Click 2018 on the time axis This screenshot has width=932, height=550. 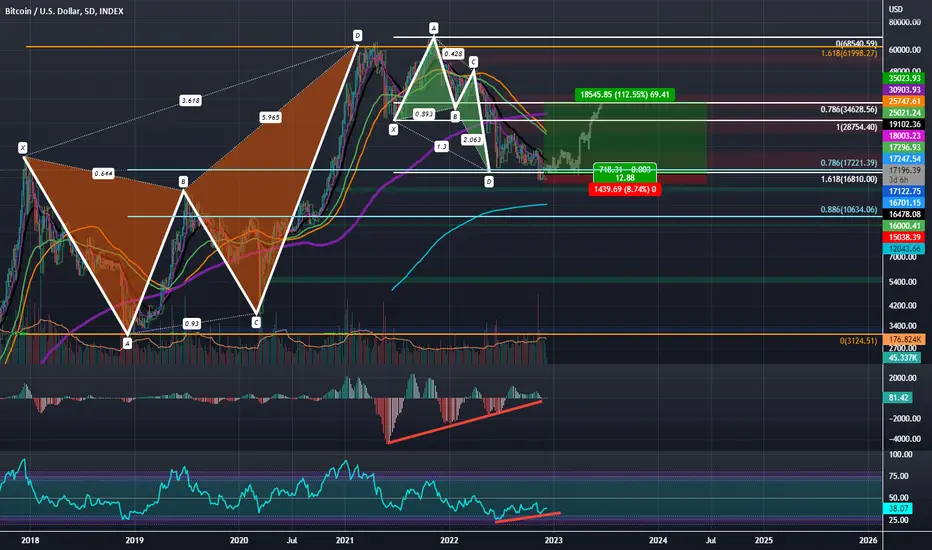(x=30, y=540)
